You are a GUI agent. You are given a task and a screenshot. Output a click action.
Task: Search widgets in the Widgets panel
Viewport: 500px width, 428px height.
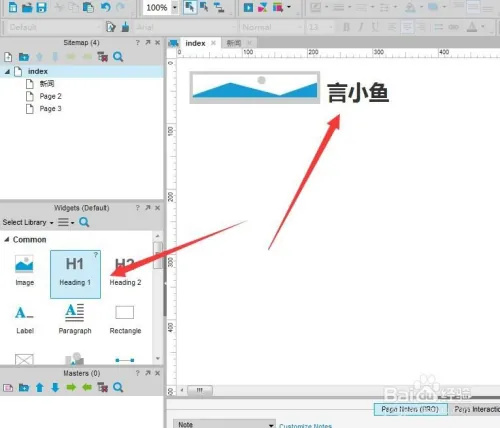pos(84,222)
